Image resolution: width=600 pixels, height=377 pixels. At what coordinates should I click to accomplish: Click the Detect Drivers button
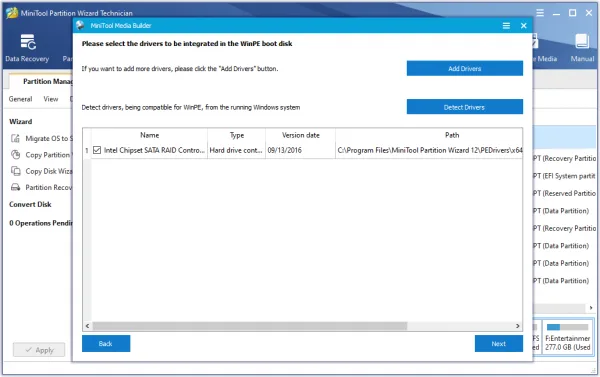tap(465, 107)
